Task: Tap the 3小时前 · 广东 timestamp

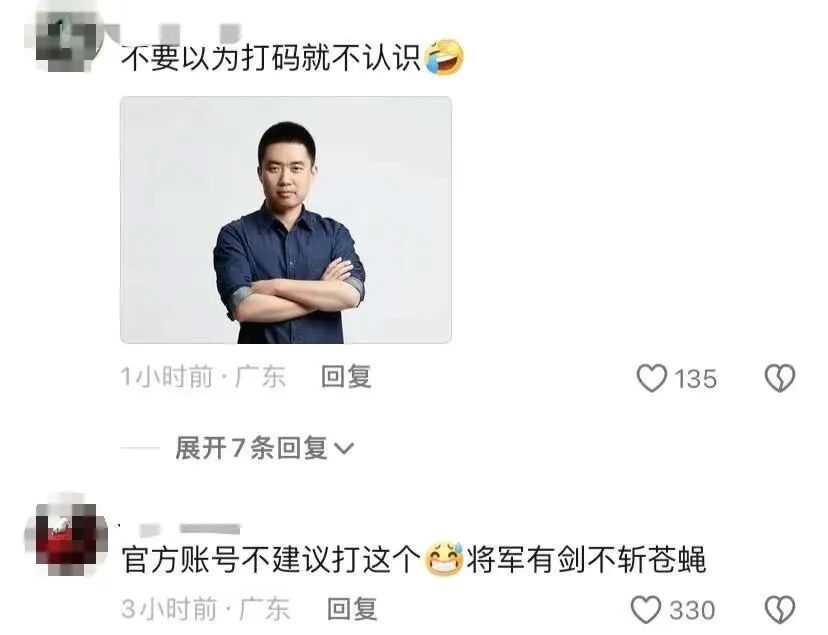Action: (x=205, y=609)
